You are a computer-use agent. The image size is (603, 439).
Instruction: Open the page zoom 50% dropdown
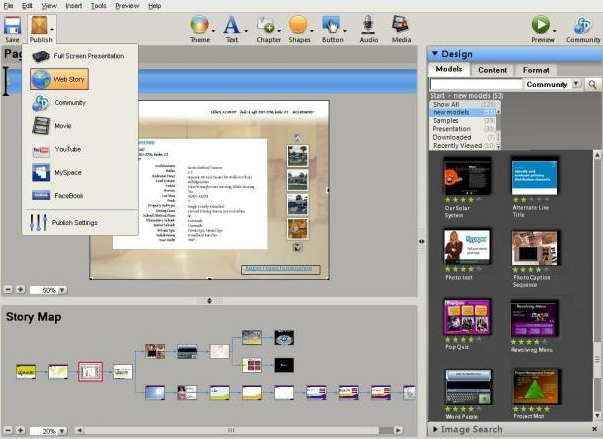(x=62, y=290)
